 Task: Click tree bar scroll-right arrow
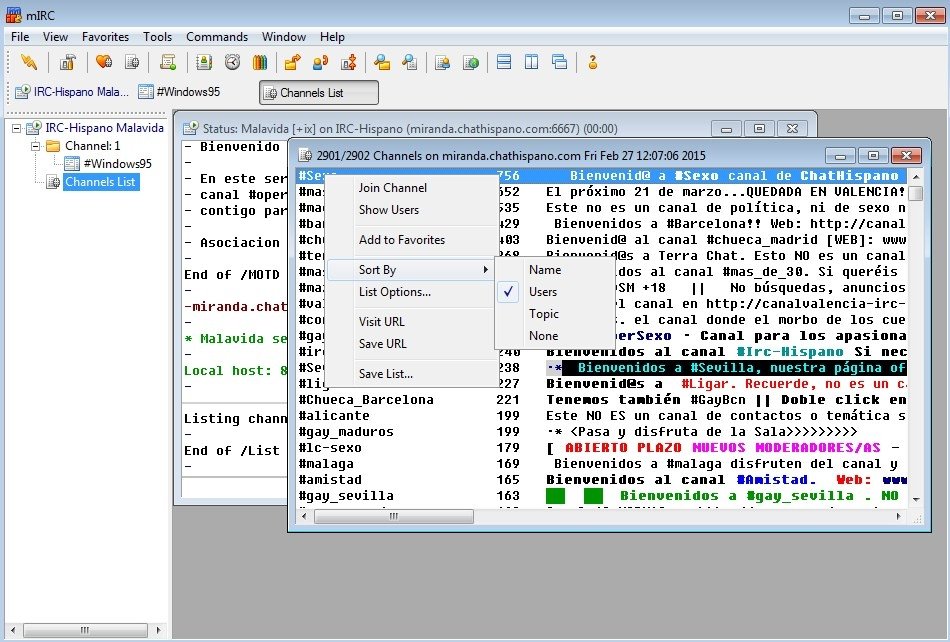pos(159,630)
